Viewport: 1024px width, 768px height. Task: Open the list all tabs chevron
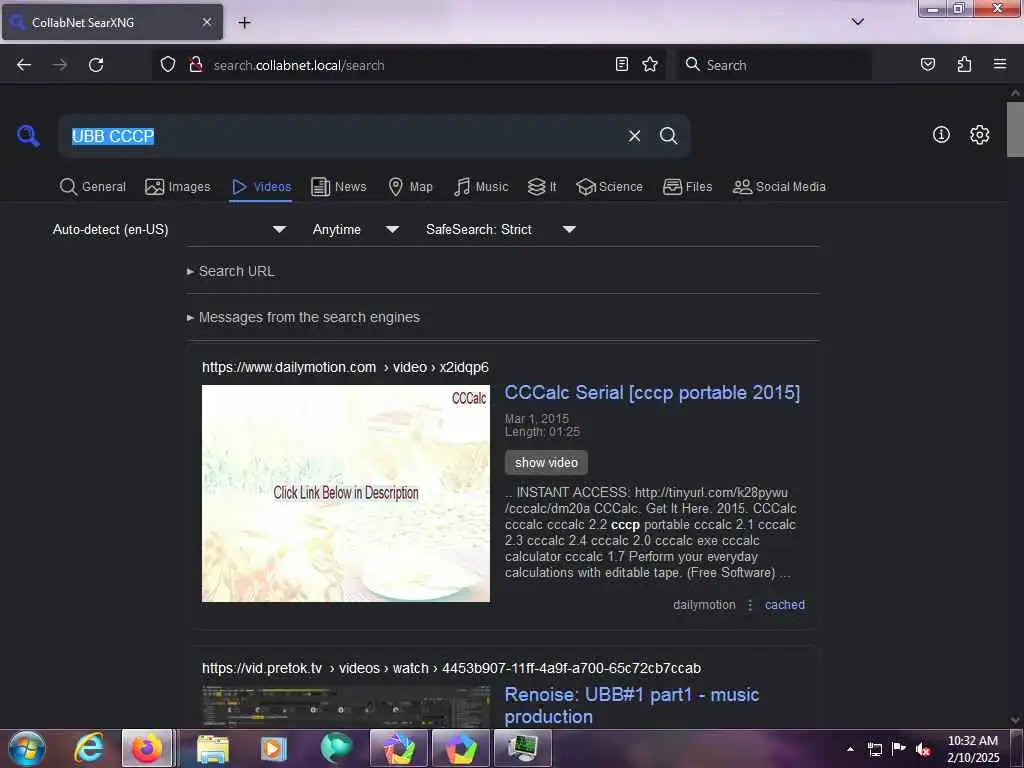click(857, 22)
